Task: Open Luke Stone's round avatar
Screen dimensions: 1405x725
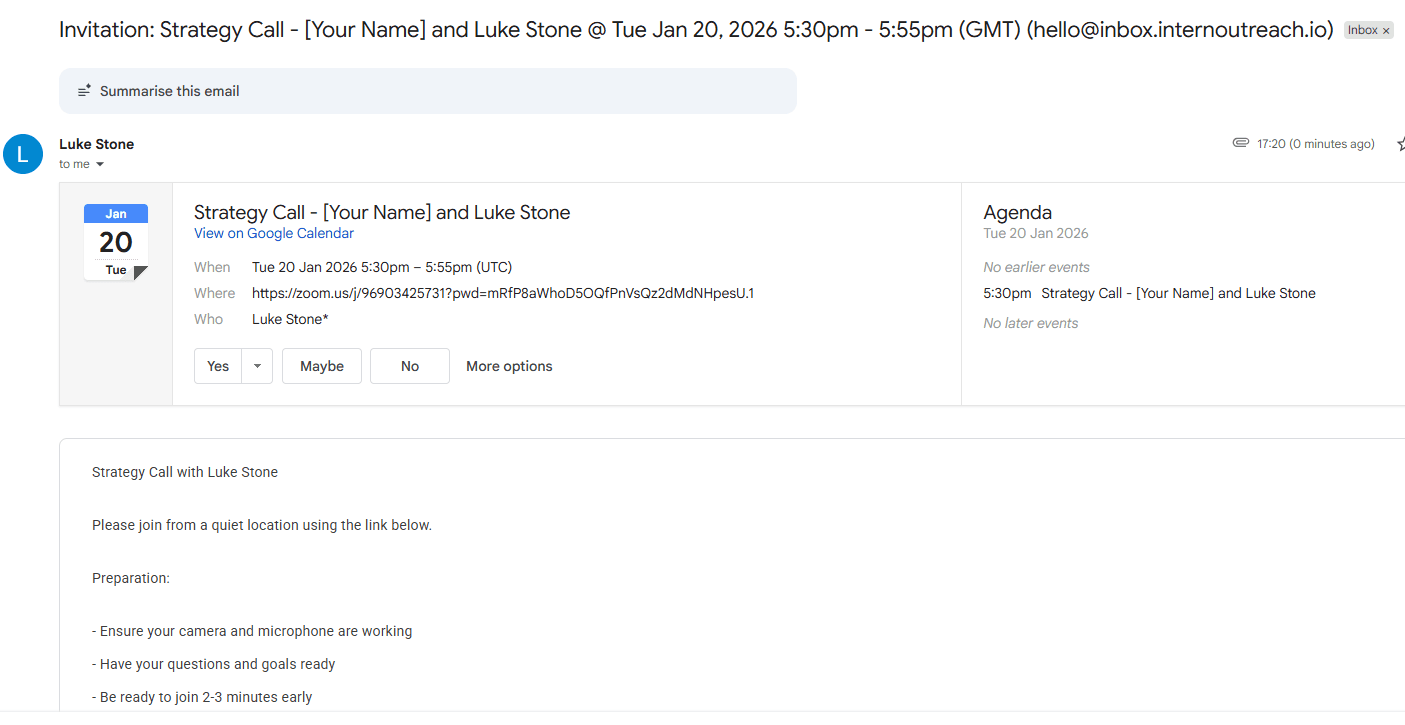Action: click(23, 153)
